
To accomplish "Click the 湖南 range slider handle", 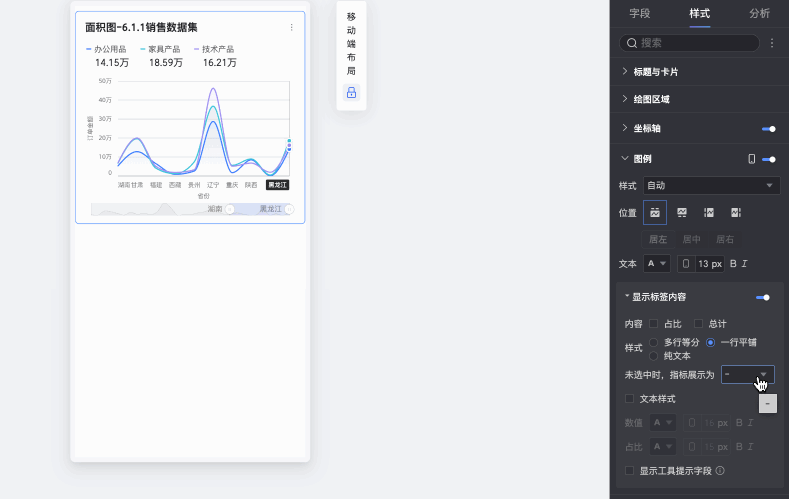I will (x=230, y=209).
